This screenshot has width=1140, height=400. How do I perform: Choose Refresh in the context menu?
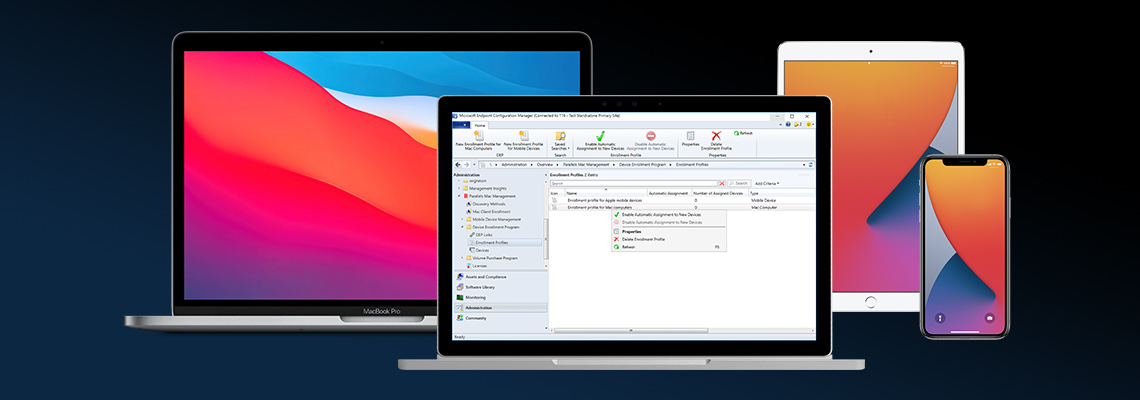(x=668, y=247)
